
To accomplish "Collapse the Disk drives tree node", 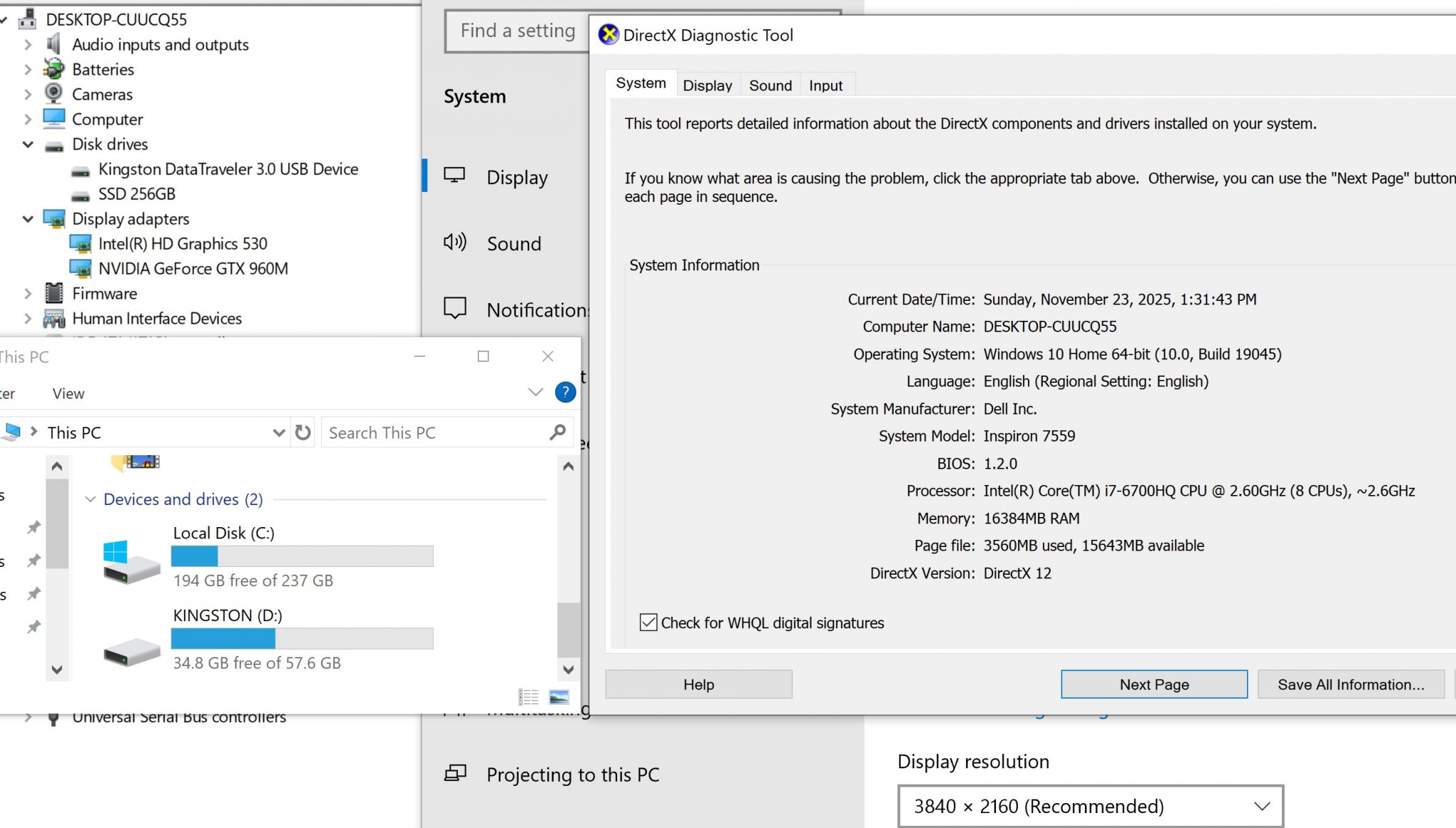I will pyautogui.click(x=28, y=144).
